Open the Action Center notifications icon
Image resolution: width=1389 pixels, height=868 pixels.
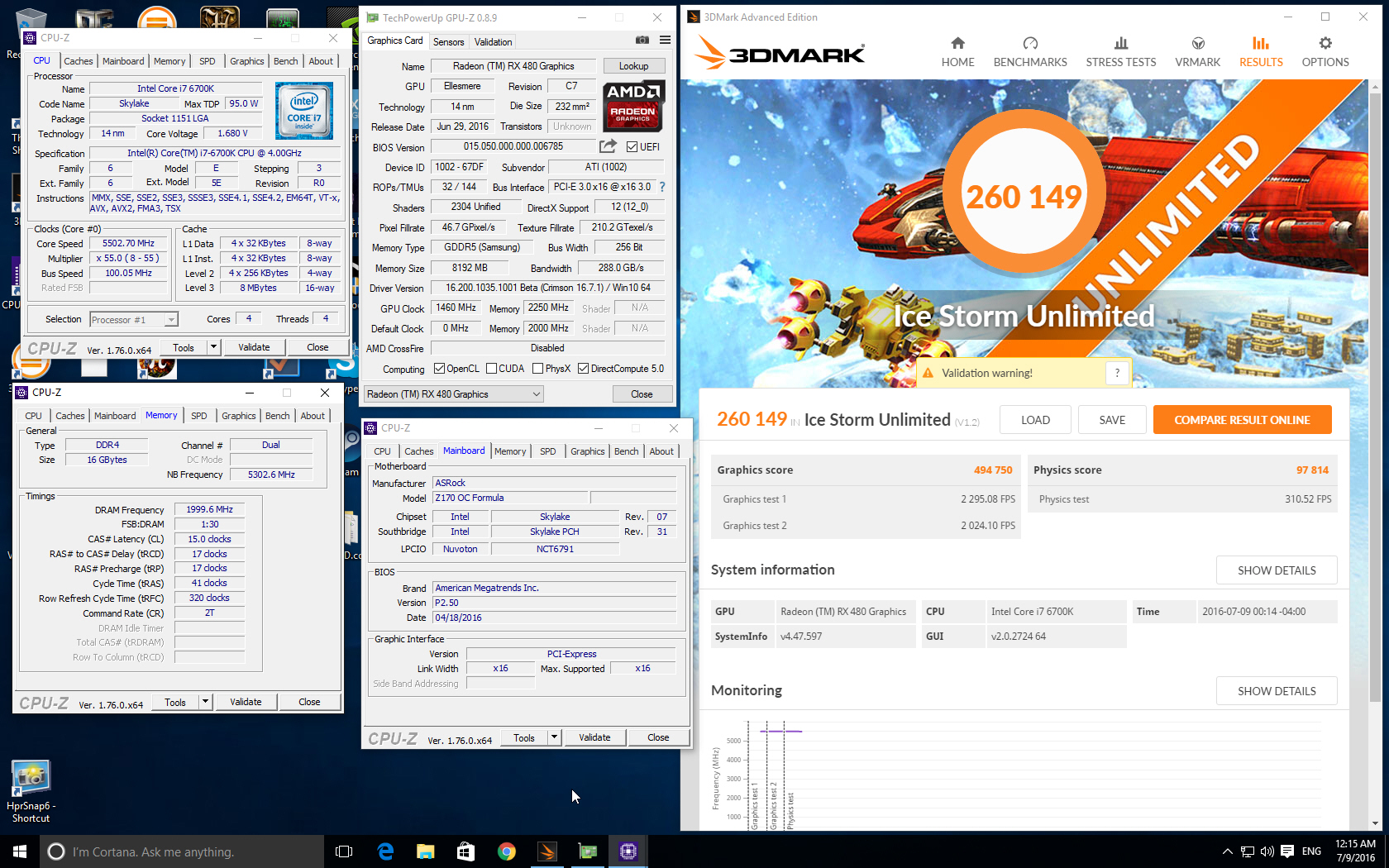(x=1287, y=851)
